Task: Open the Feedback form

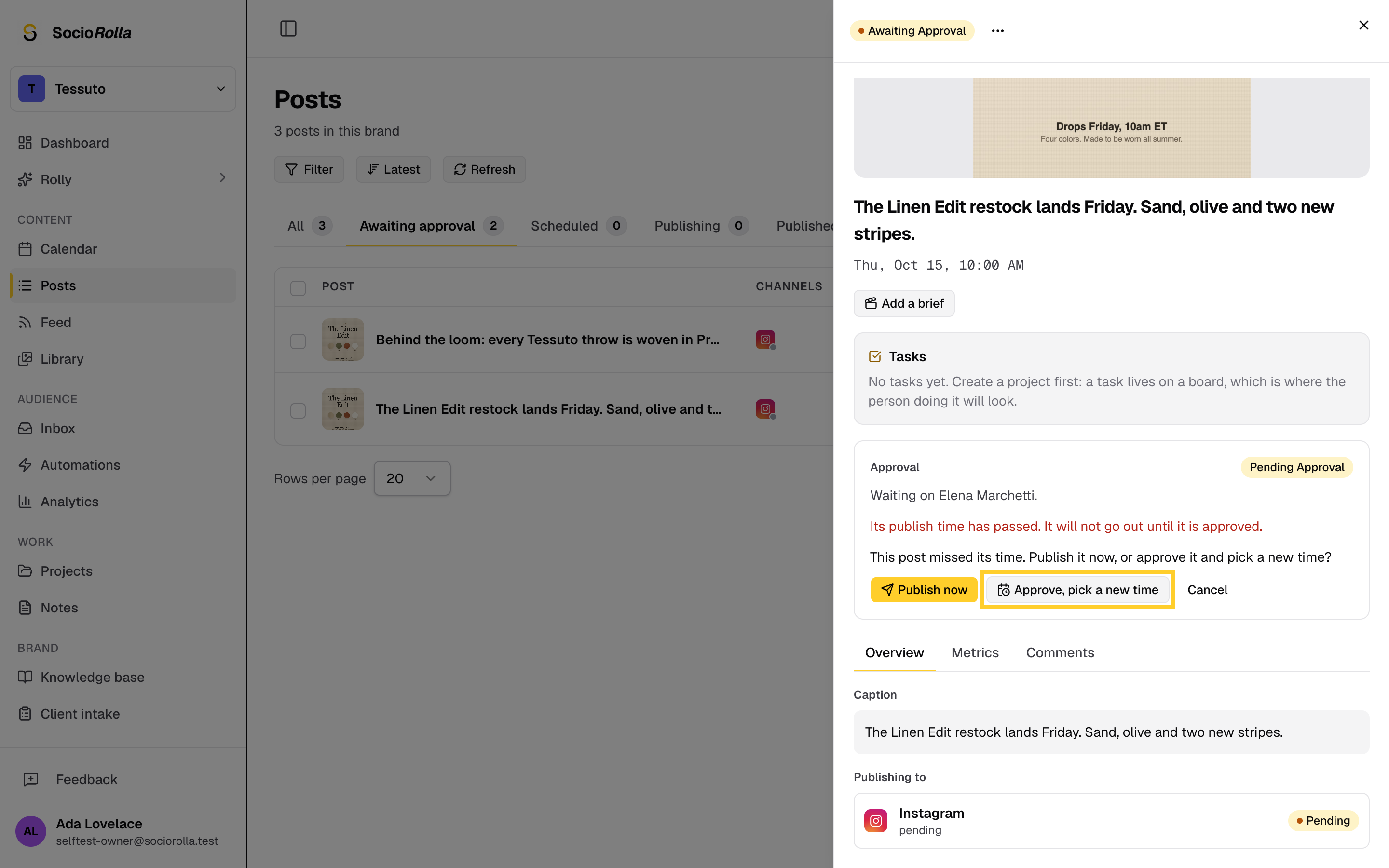Action: click(123, 780)
